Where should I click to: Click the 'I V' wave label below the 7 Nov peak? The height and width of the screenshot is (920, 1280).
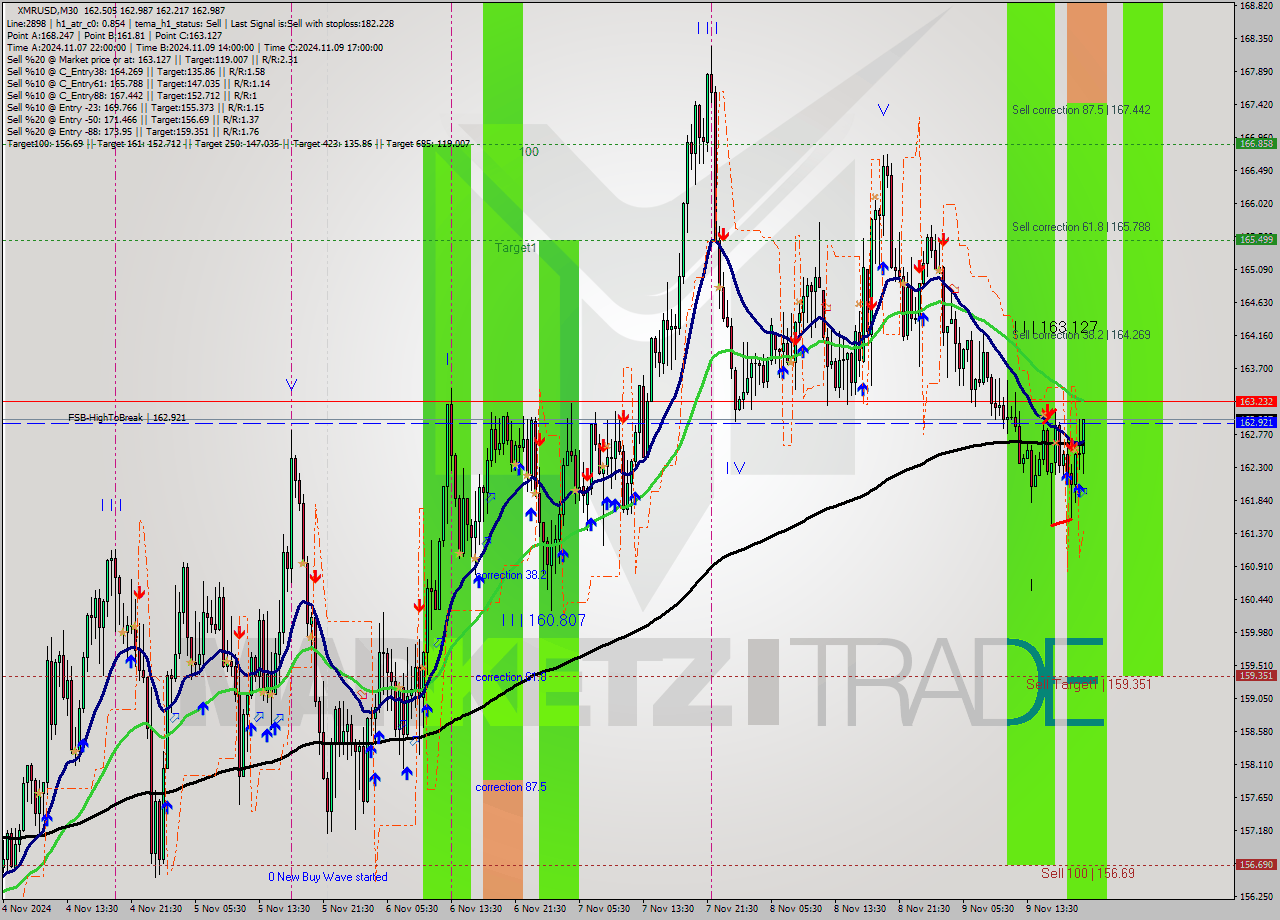click(x=735, y=467)
